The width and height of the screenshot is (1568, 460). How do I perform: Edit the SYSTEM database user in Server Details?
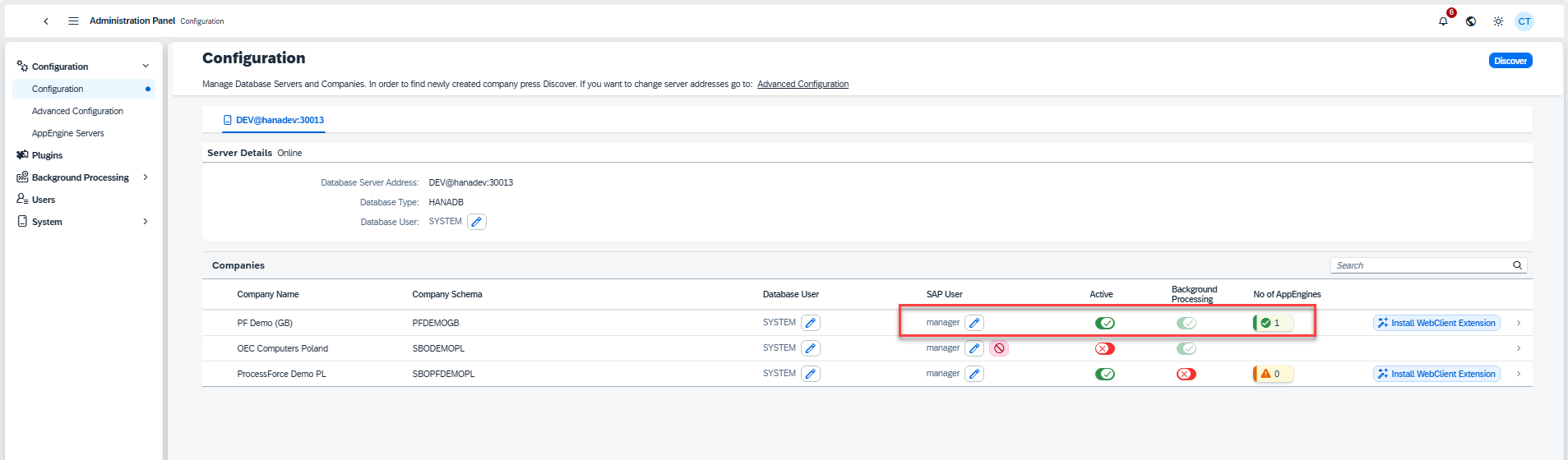(477, 222)
